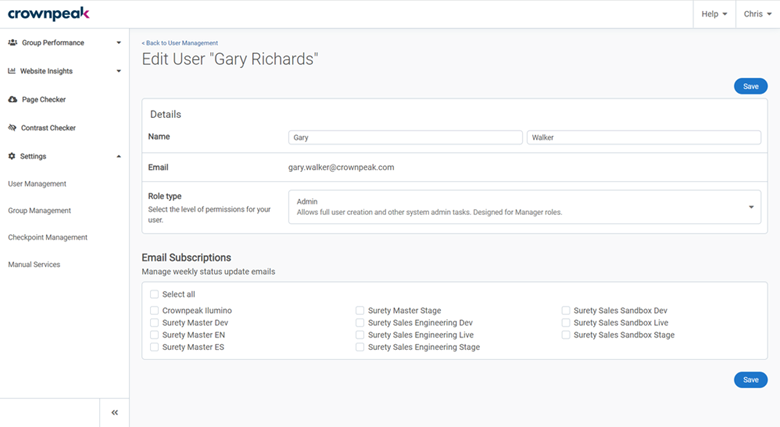Viewport: 780px width, 427px height.
Task: Click the Email Subscriptions heading
Action: (x=187, y=257)
